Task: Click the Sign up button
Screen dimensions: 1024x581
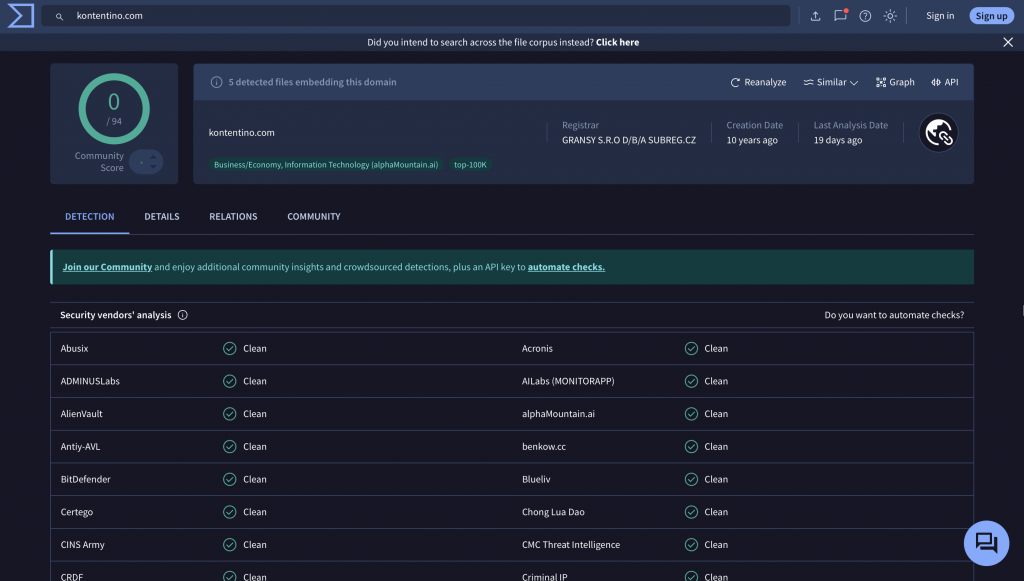Action: tap(990, 15)
